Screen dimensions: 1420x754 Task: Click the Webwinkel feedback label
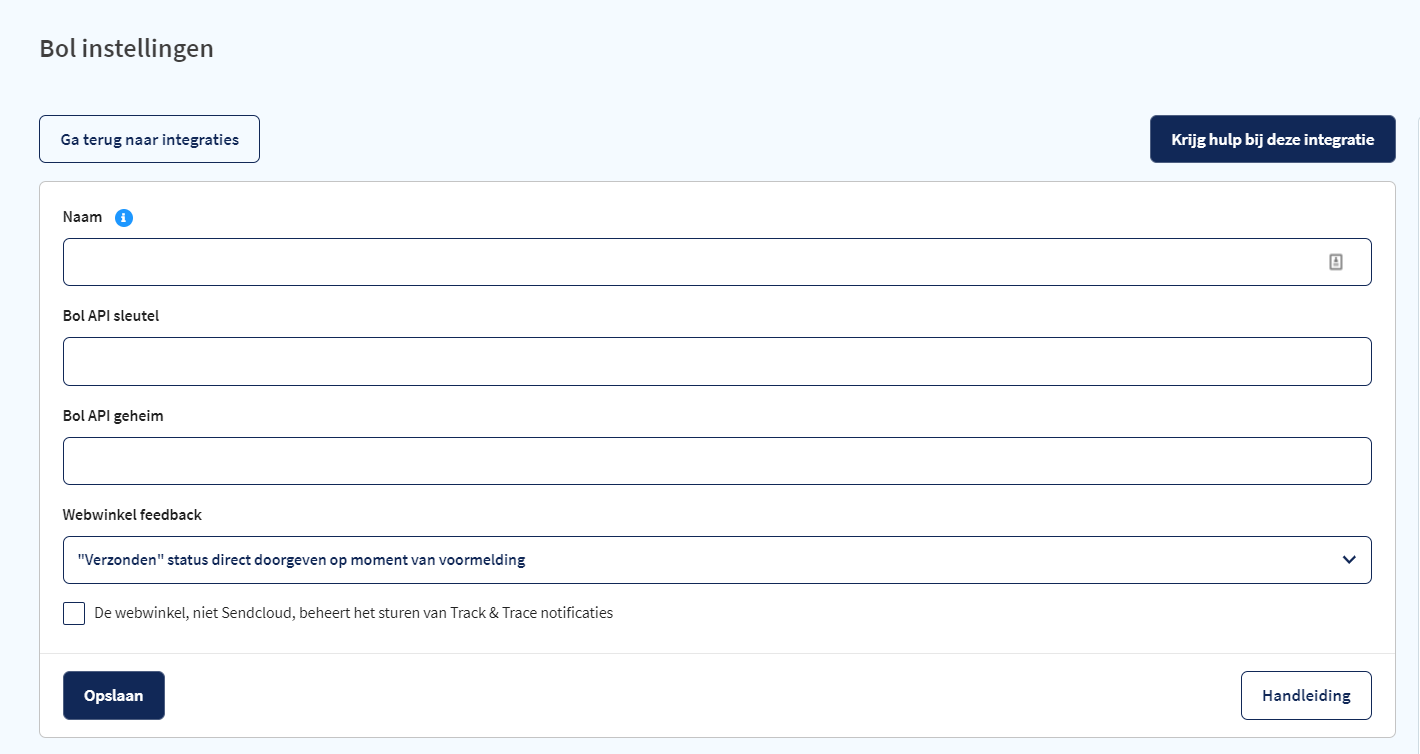point(132,515)
